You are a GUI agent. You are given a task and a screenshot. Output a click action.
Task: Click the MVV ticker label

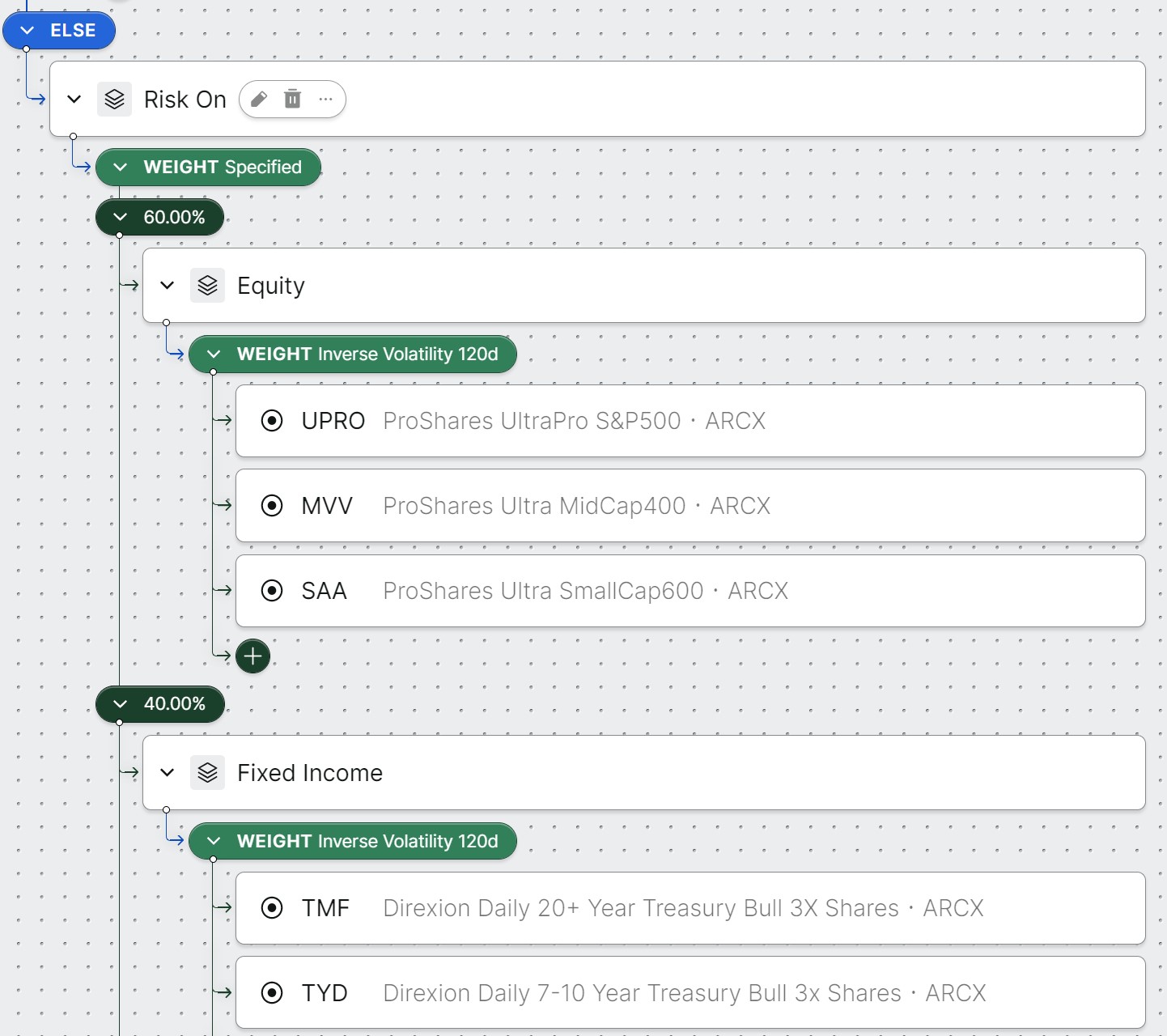pyautogui.click(x=327, y=506)
